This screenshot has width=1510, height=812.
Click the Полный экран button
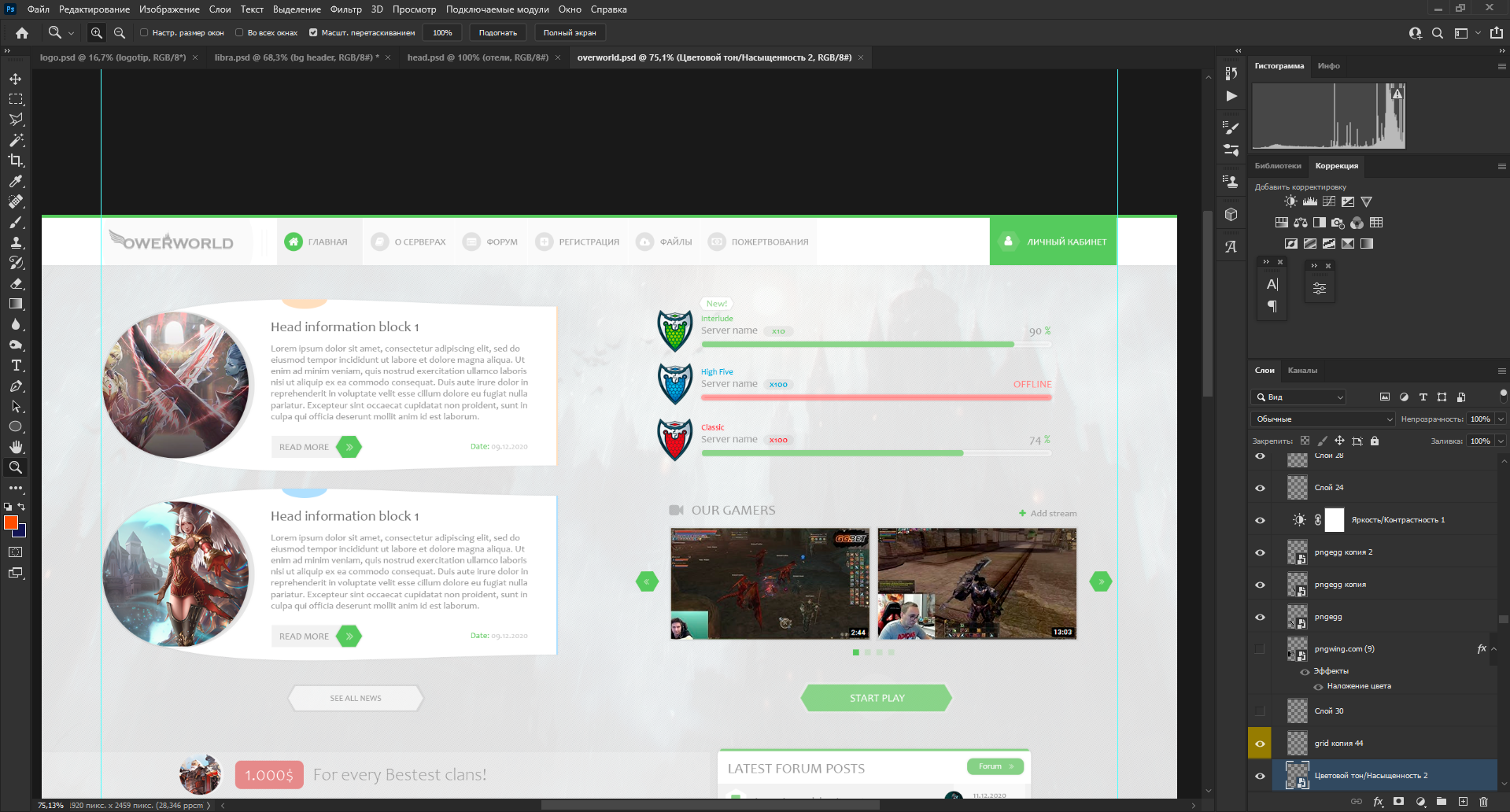pos(570,33)
